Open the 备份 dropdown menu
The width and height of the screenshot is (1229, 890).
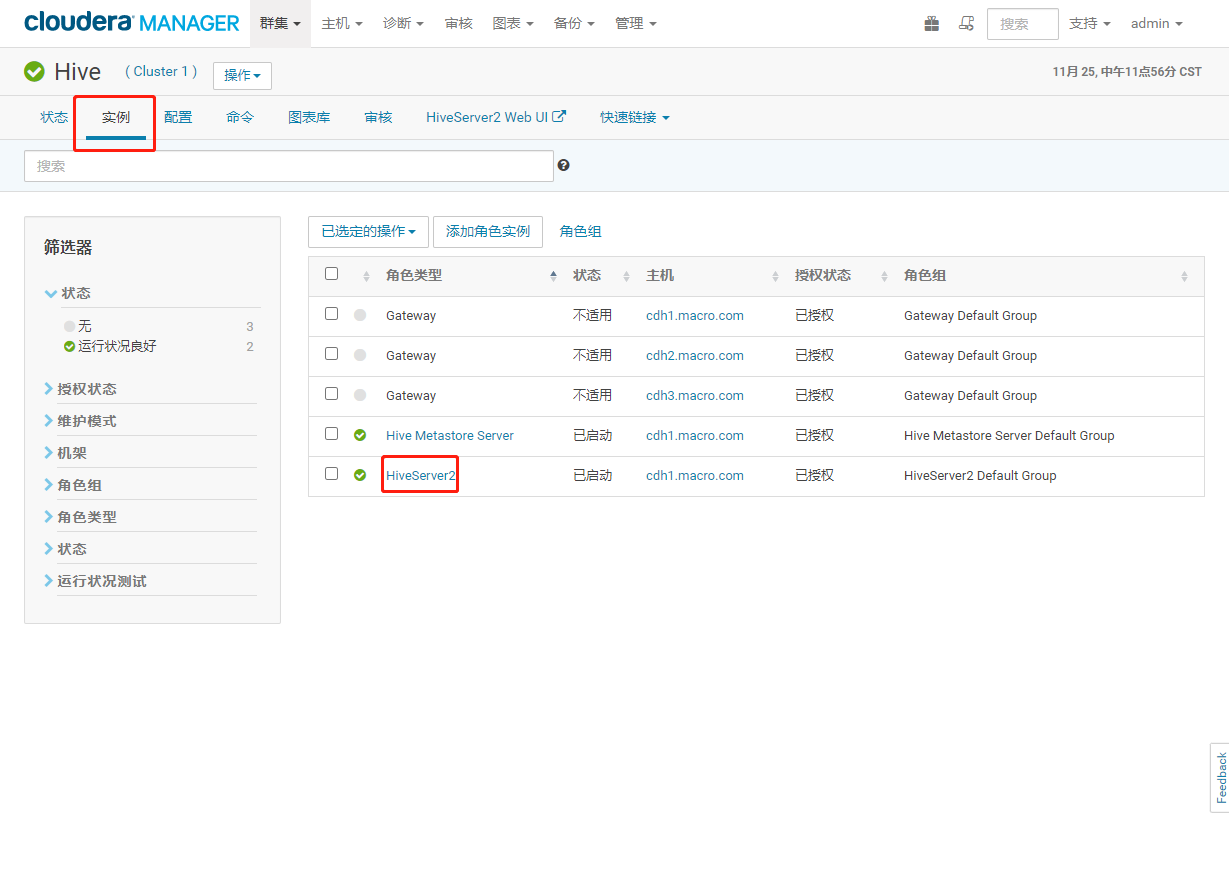[x=574, y=23]
